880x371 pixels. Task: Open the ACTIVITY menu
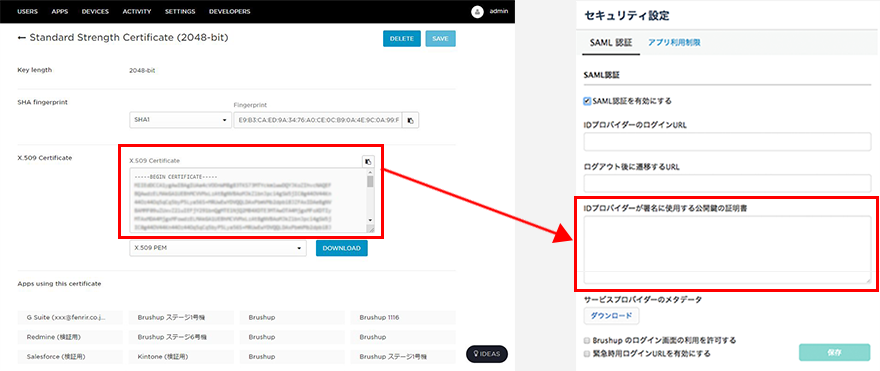(137, 11)
